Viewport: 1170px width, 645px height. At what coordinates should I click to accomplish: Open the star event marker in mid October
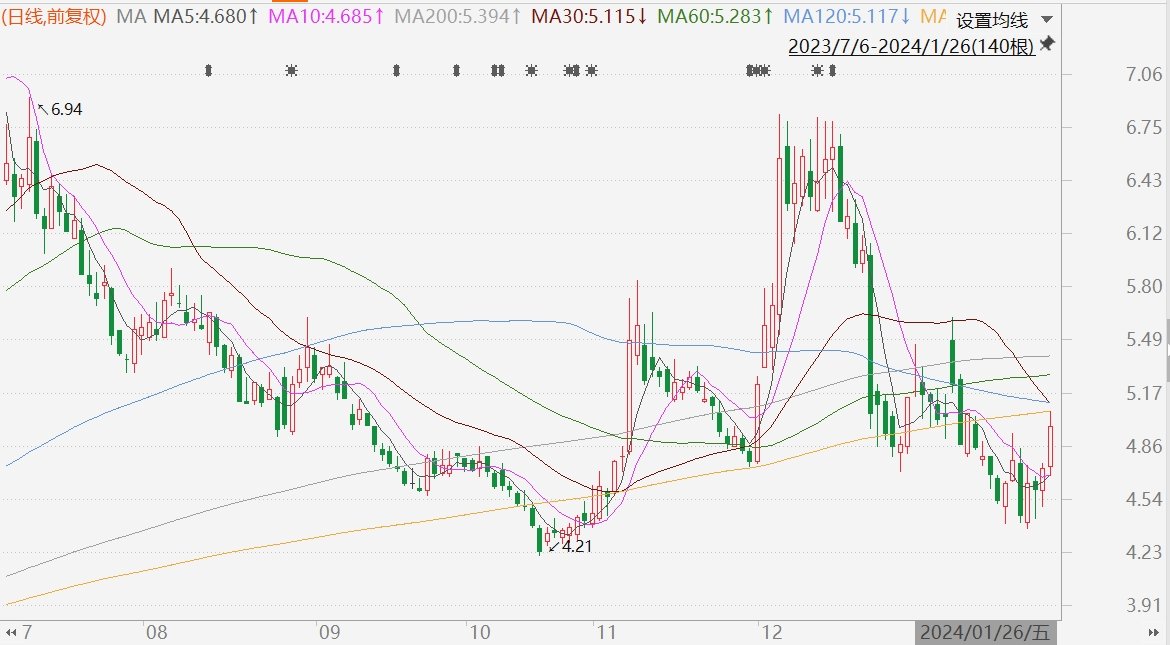[531, 71]
